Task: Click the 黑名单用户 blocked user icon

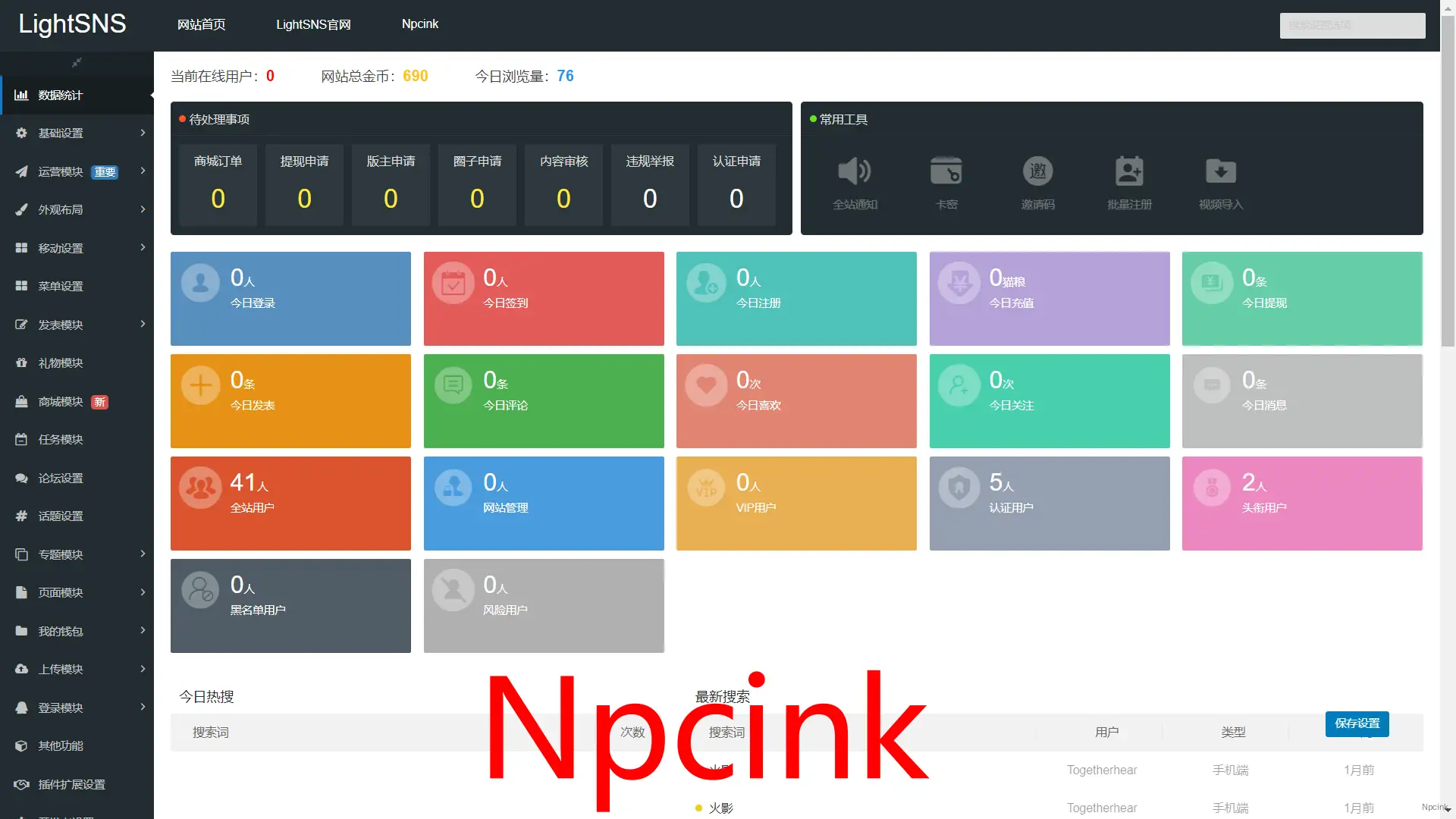Action: click(x=201, y=591)
